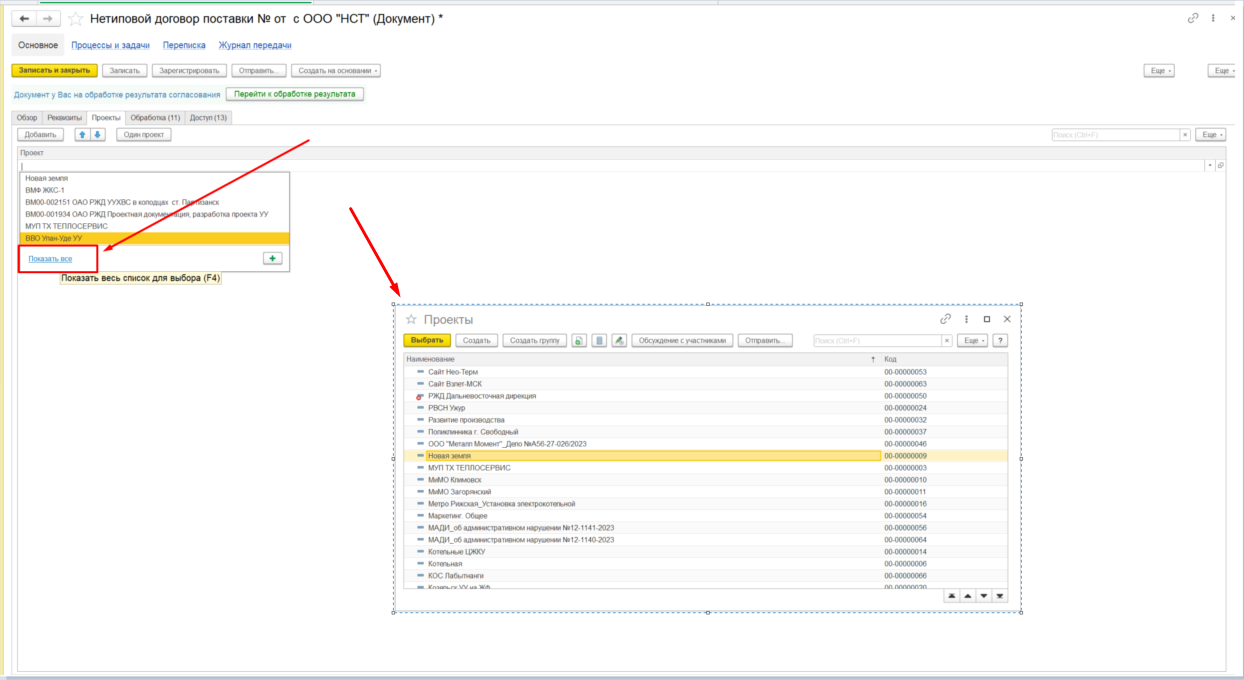Open the Журнал передачи section
This screenshot has width=1244, height=680.
pyautogui.click(x=255, y=45)
